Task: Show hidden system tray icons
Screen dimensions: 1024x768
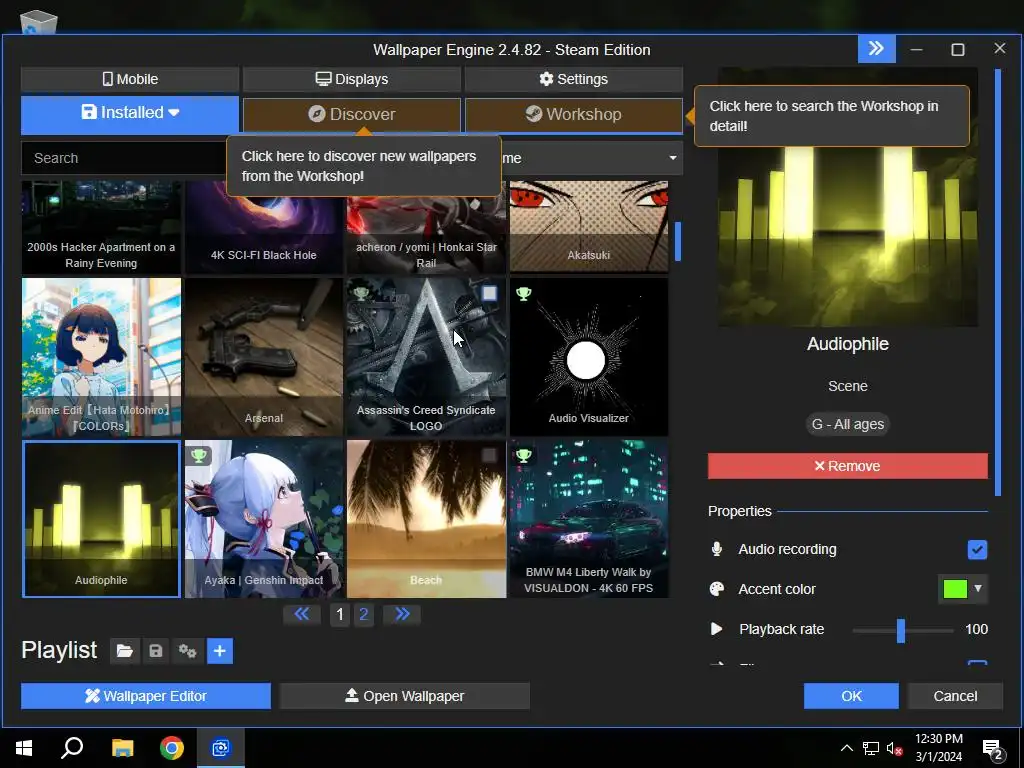Action: coord(846,748)
